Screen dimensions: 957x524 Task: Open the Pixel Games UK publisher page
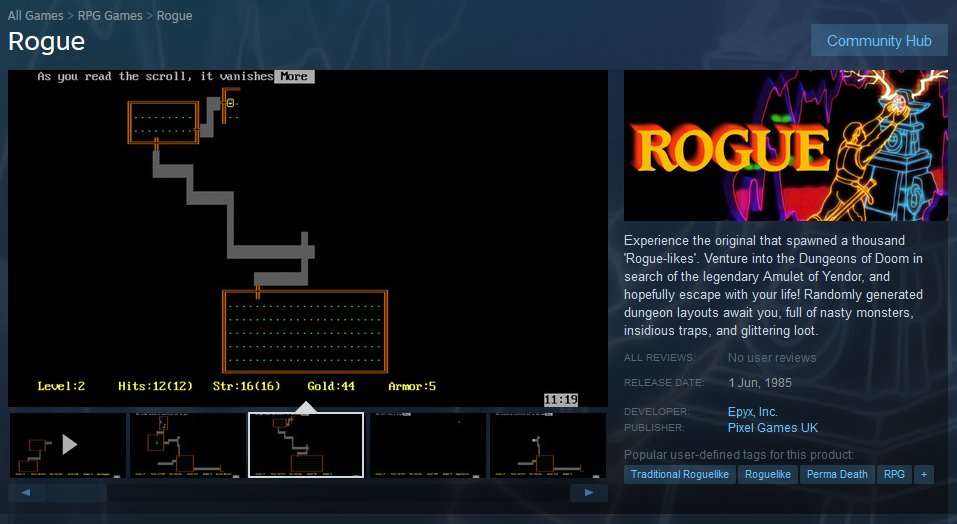(773, 428)
